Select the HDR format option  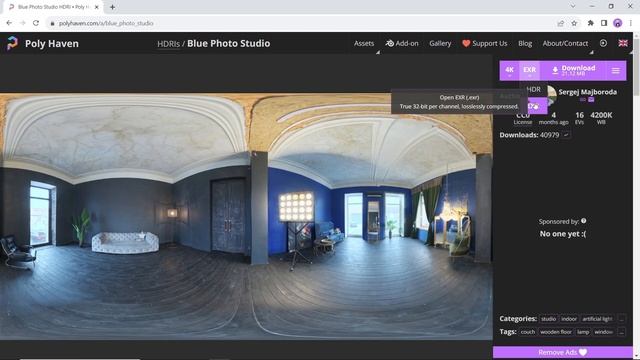[x=533, y=89]
